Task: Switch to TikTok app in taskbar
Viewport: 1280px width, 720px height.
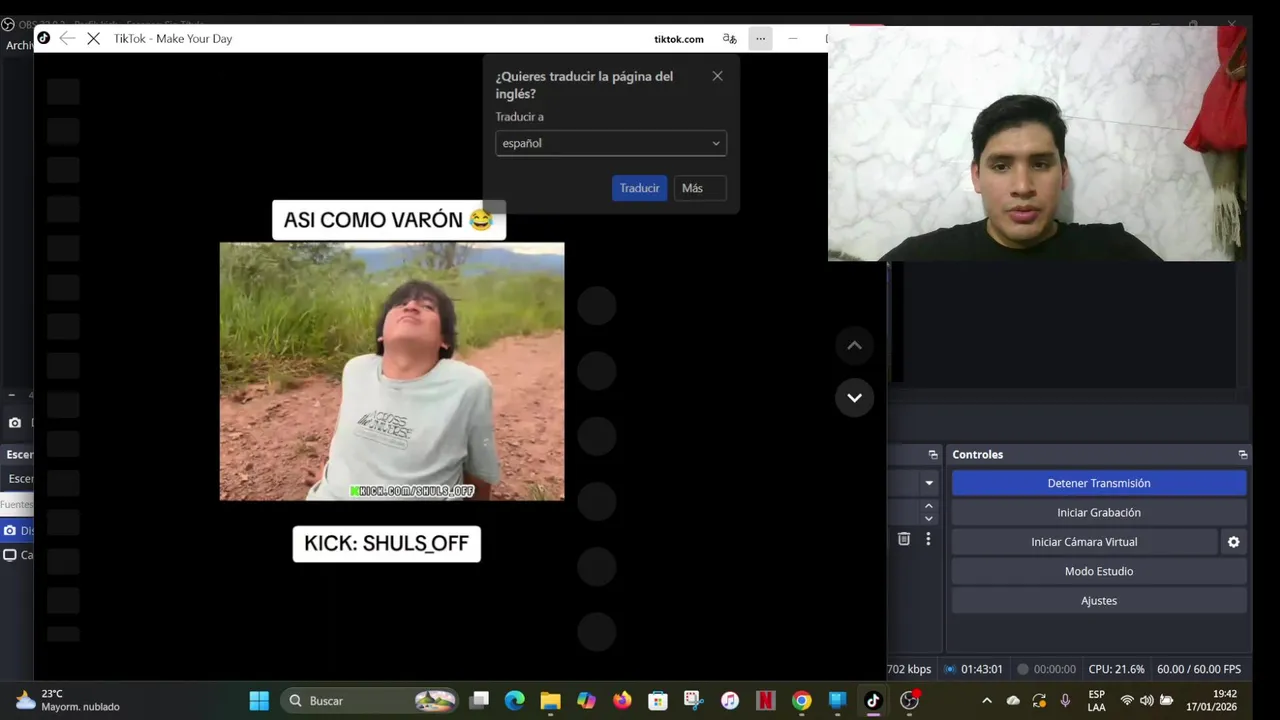Action: (x=873, y=701)
